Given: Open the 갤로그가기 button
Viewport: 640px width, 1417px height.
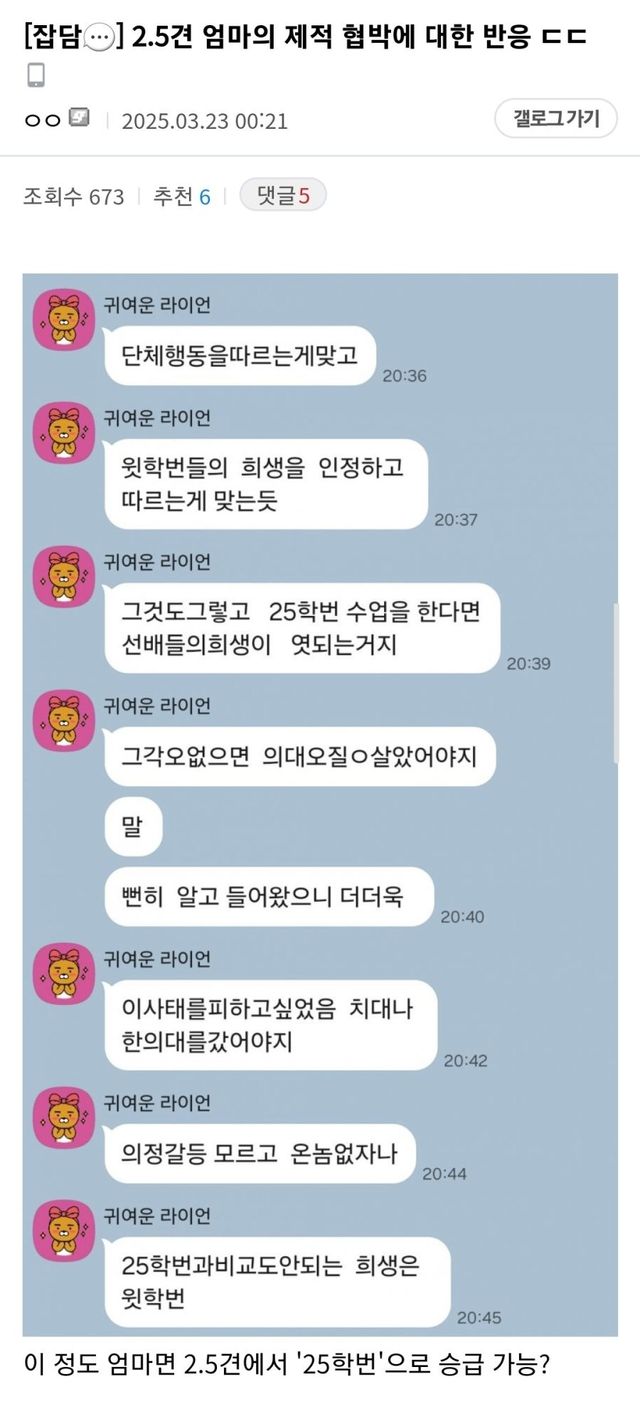Looking at the screenshot, I should [556, 119].
